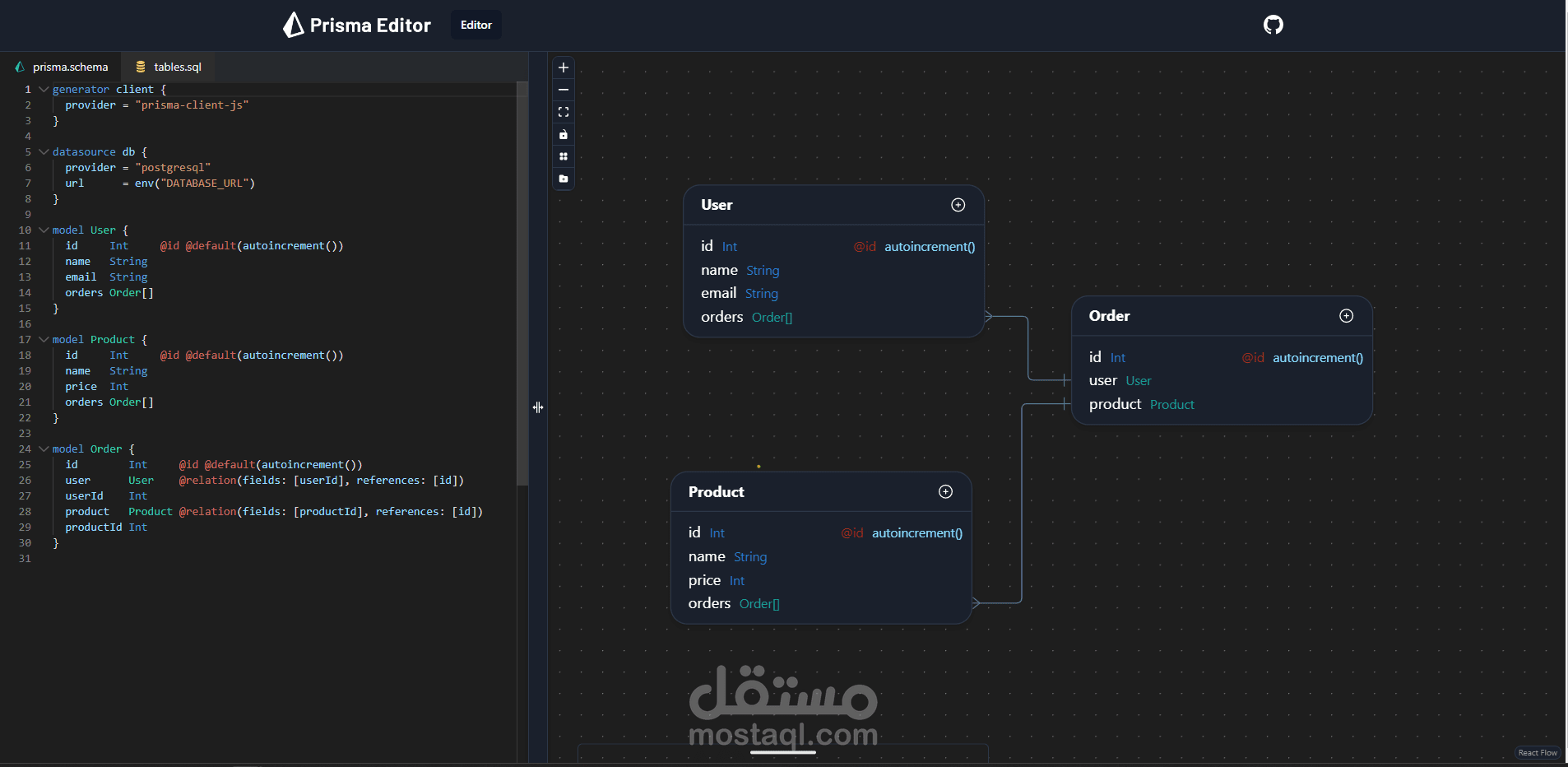The width and height of the screenshot is (1568, 767).
Task: Select the Product node title
Action: click(716, 491)
